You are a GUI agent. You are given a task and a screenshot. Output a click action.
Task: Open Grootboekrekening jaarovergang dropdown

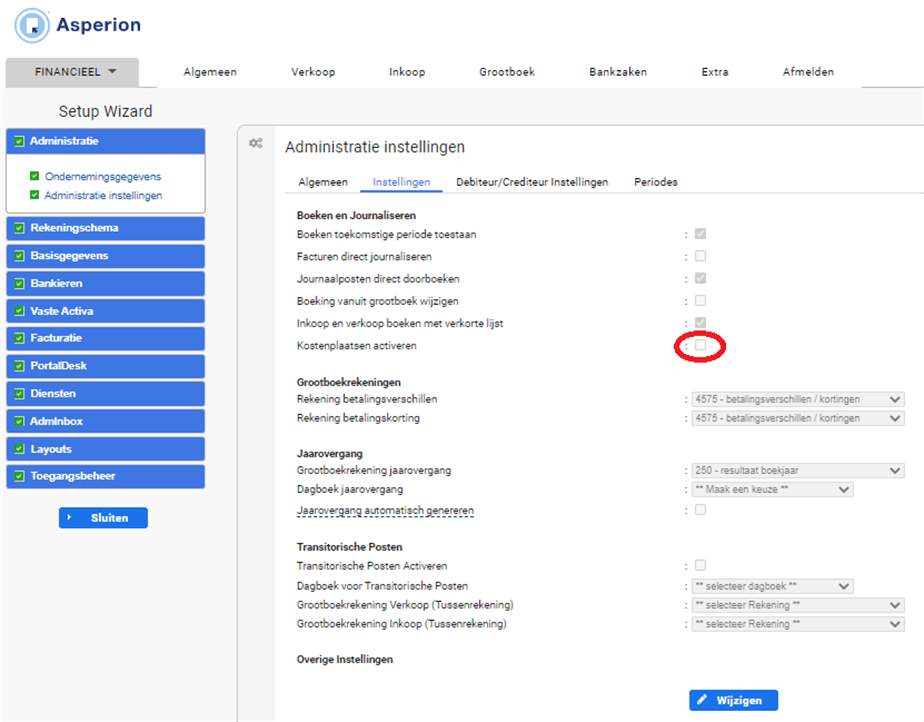[798, 470]
